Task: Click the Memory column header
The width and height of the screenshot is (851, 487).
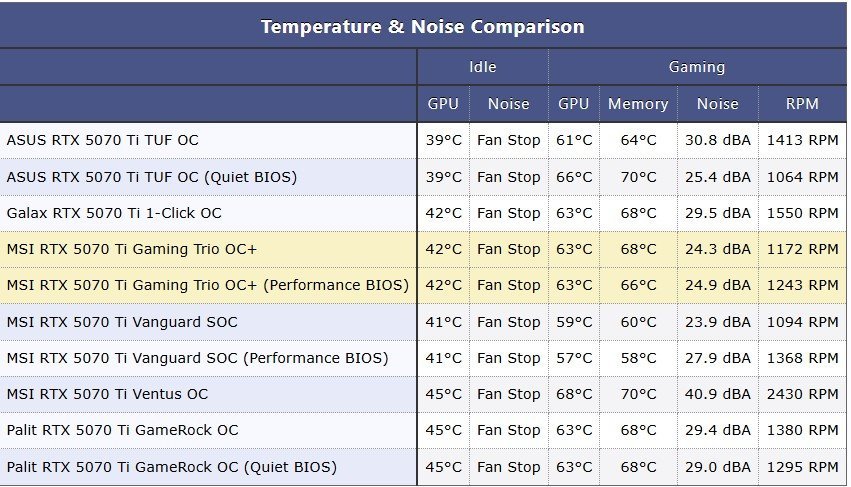Action: point(638,104)
